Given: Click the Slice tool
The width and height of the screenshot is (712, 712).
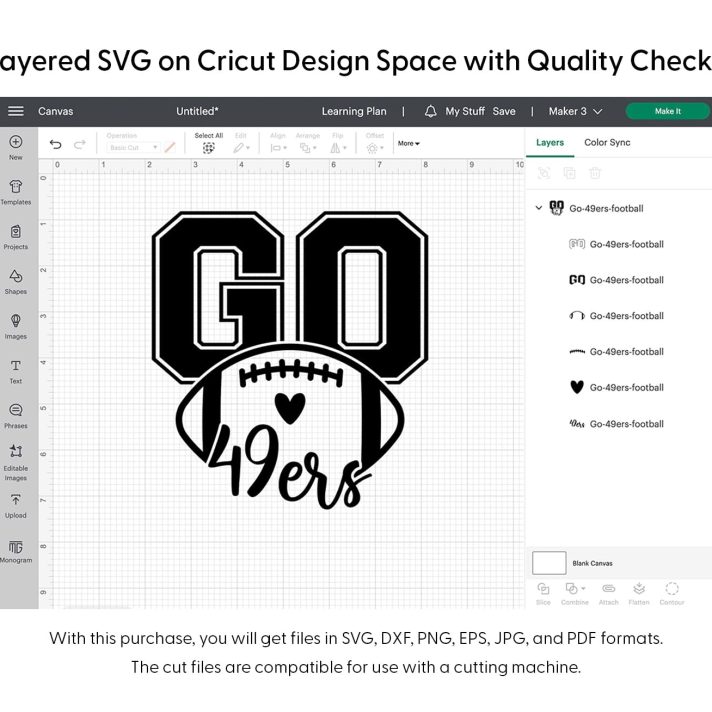Looking at the screenshot, I should [543, 594].
